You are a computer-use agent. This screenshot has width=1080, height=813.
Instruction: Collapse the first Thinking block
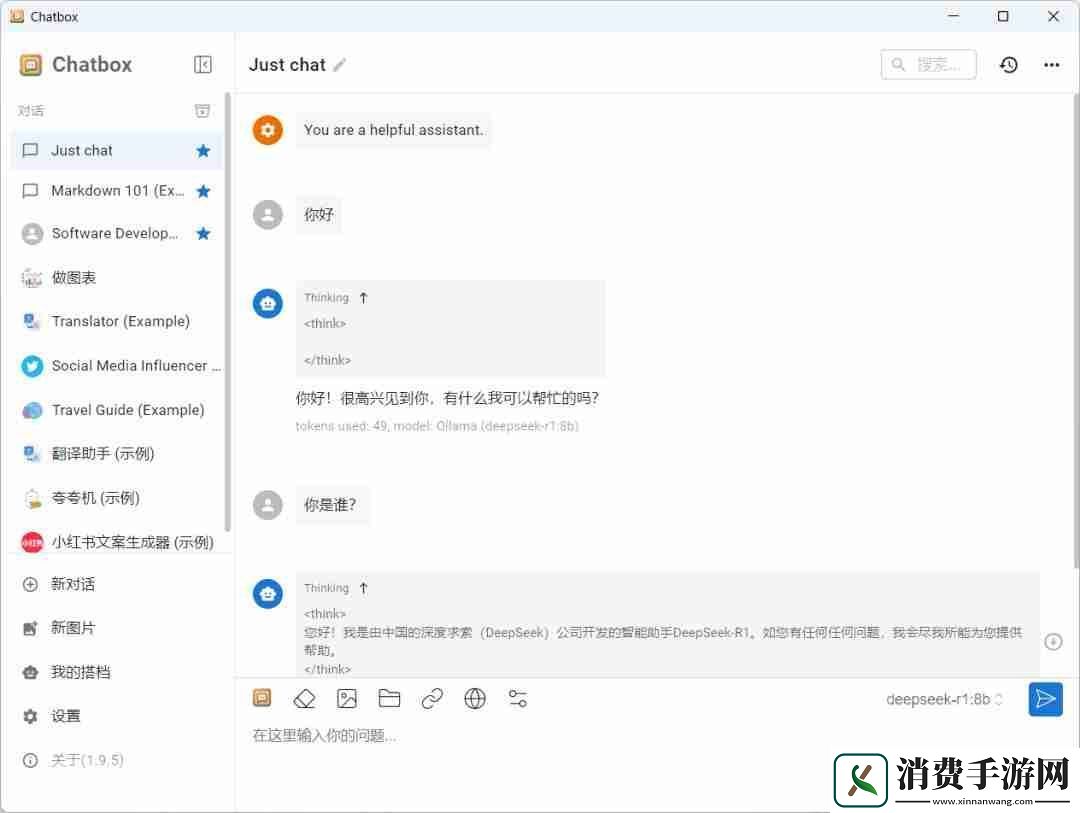click(x=363, y=297)
